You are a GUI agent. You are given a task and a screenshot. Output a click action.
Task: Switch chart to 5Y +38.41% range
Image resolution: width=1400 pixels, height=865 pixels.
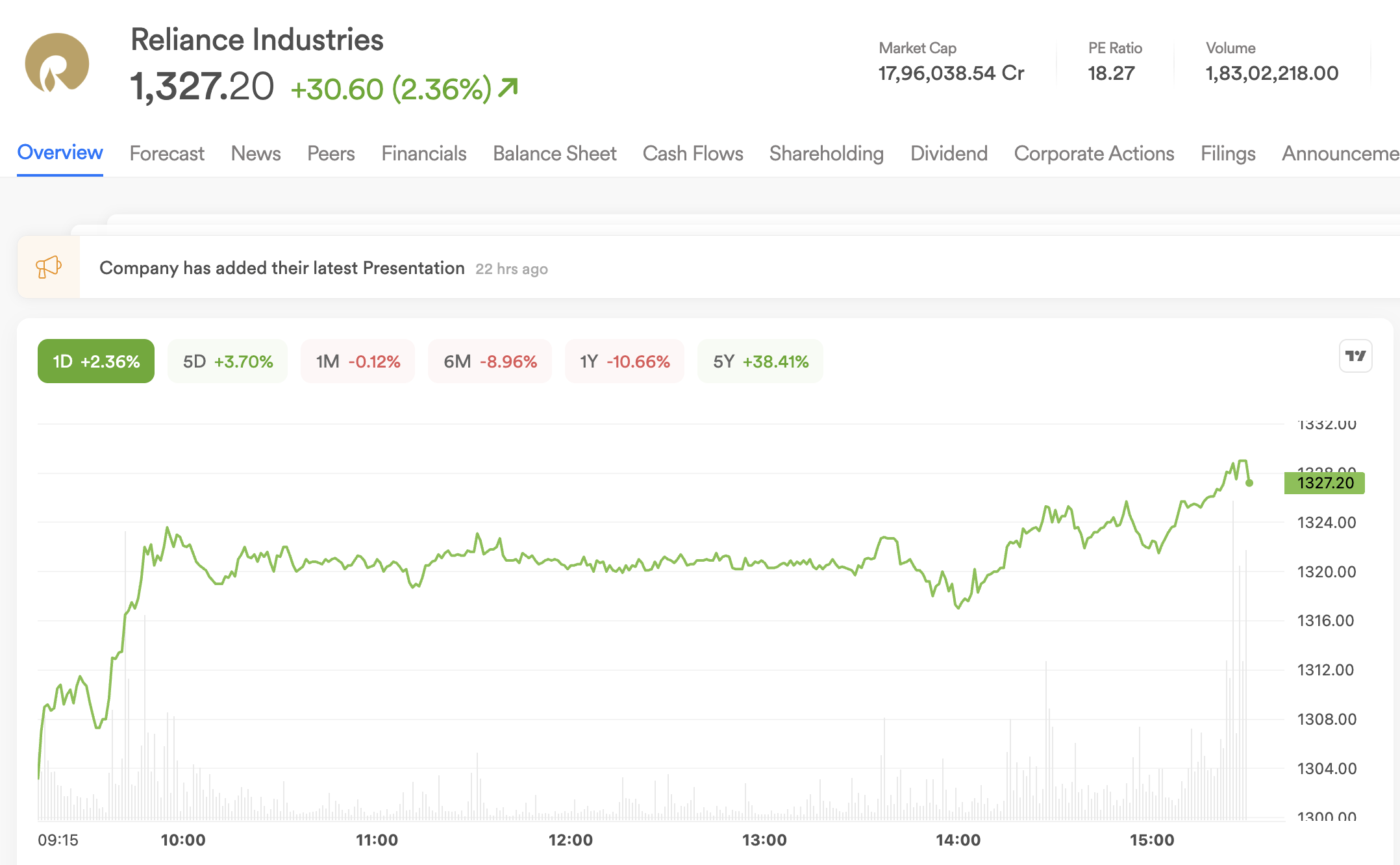[760, 361]
